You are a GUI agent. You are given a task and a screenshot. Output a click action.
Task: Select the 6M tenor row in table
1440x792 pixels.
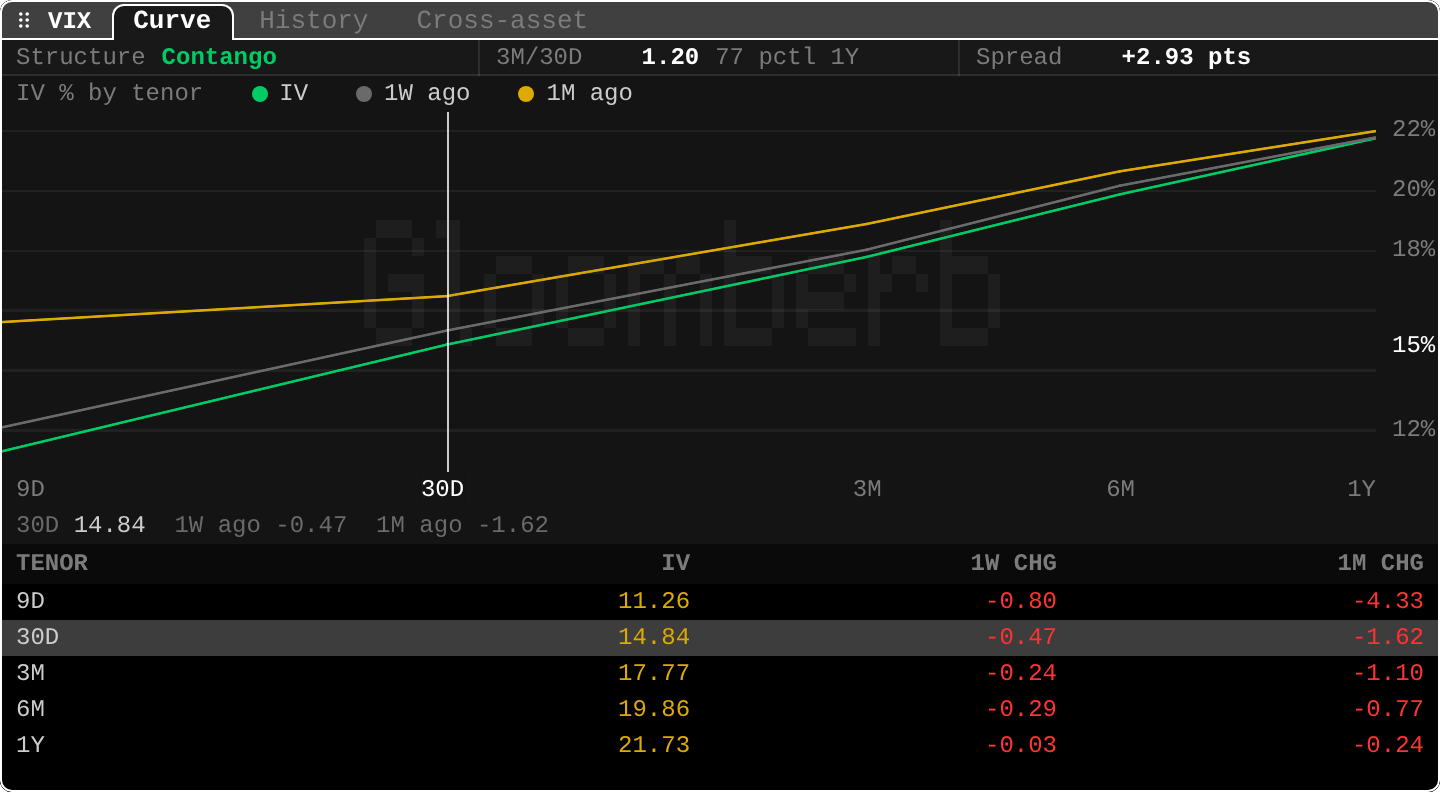(x=720, y=710)
